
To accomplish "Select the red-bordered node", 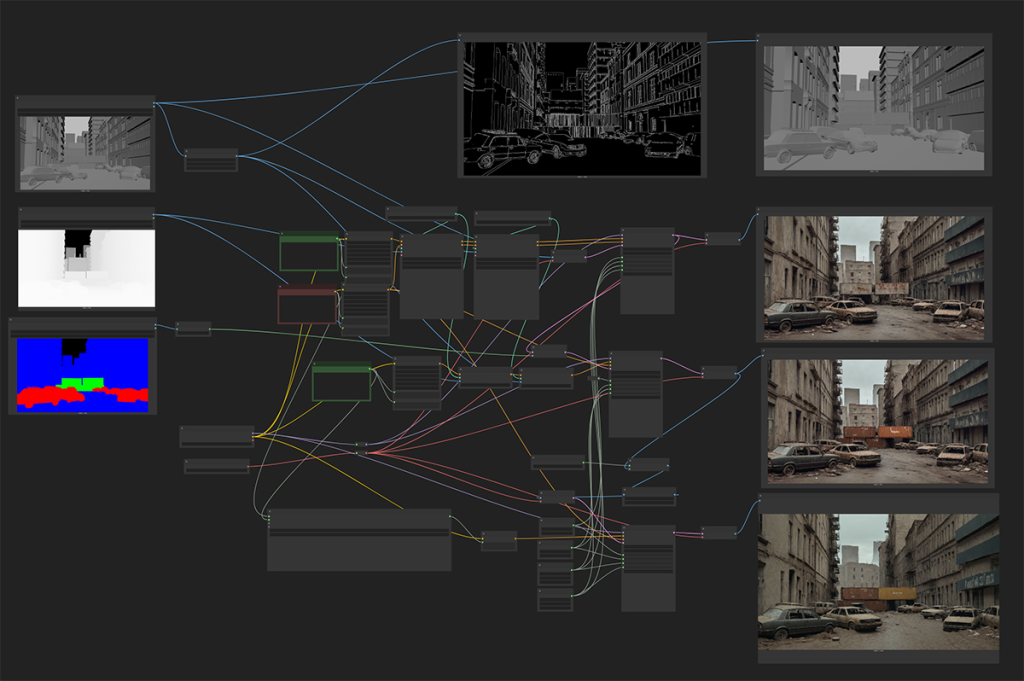I will (x=307, y=305).
